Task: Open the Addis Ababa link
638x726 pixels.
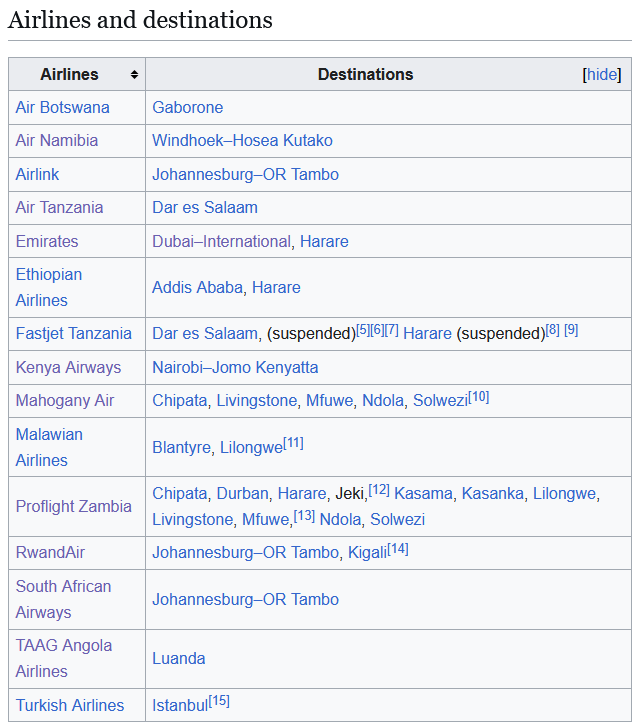Action: pos(197,287)
